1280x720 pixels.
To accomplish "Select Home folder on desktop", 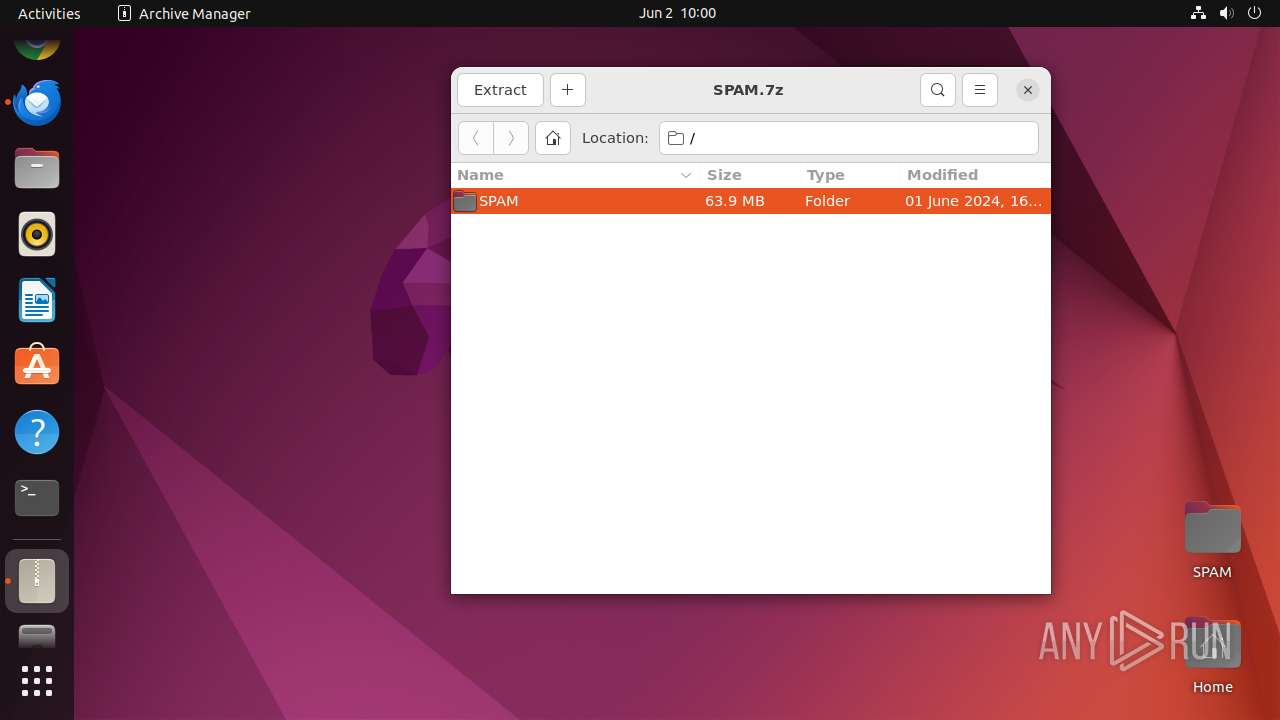I will pos(1212,655).
